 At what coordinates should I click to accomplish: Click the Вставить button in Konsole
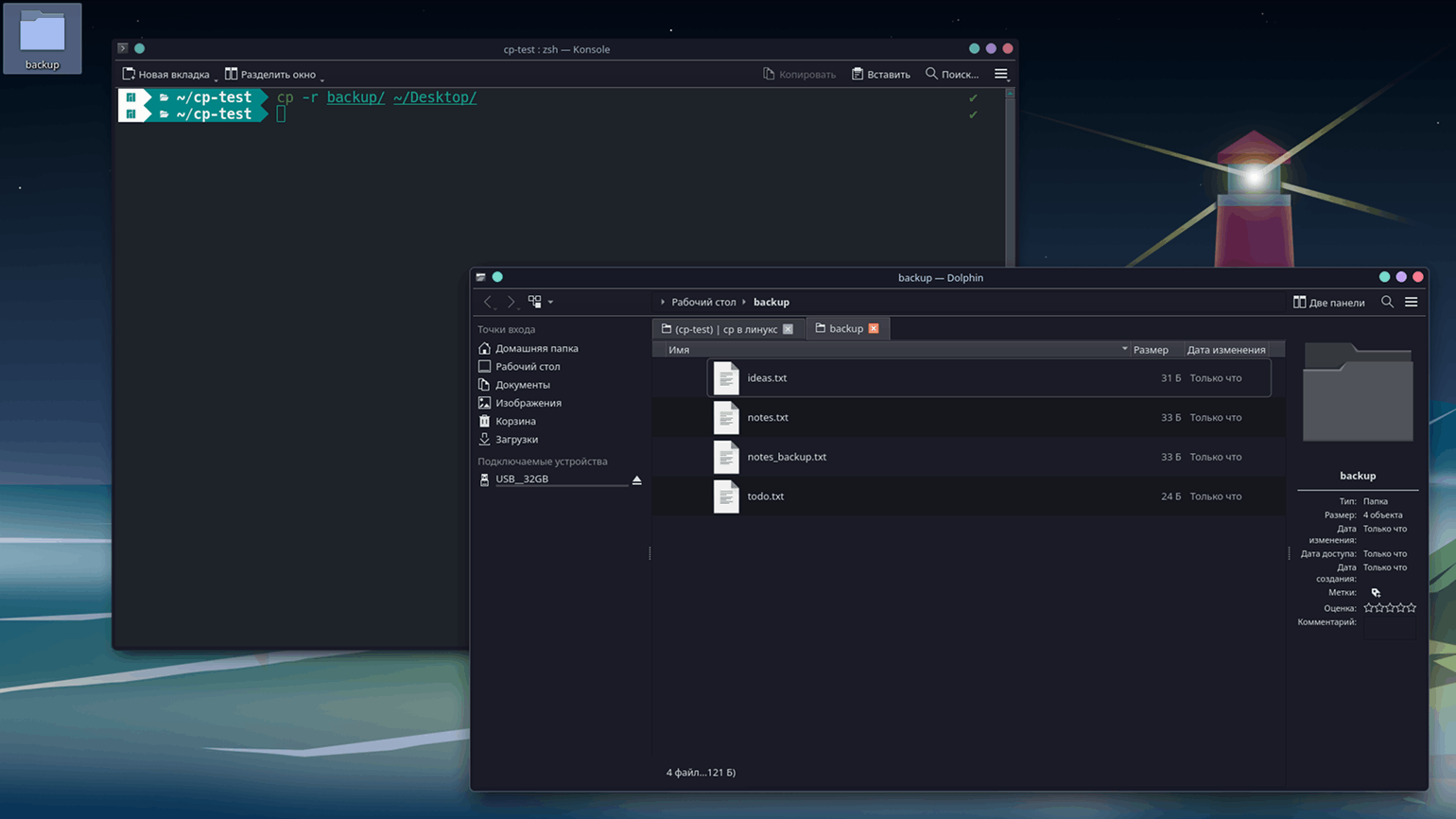880,74
